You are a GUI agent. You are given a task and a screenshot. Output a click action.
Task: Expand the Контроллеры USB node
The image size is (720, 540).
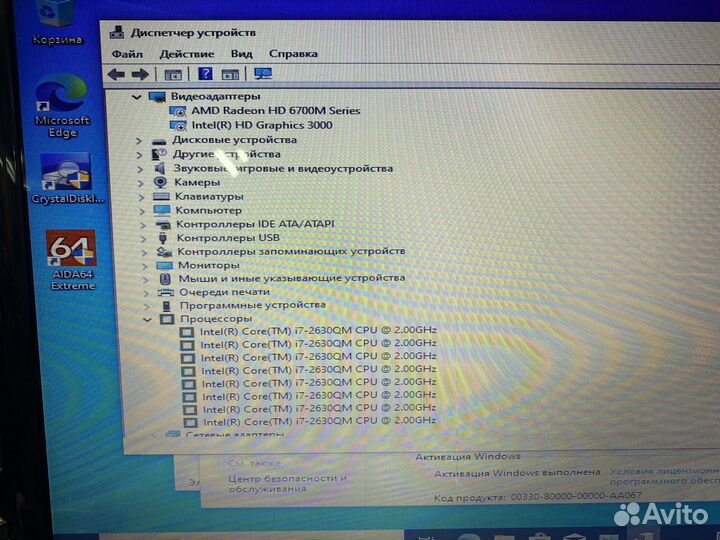point(143,239)
